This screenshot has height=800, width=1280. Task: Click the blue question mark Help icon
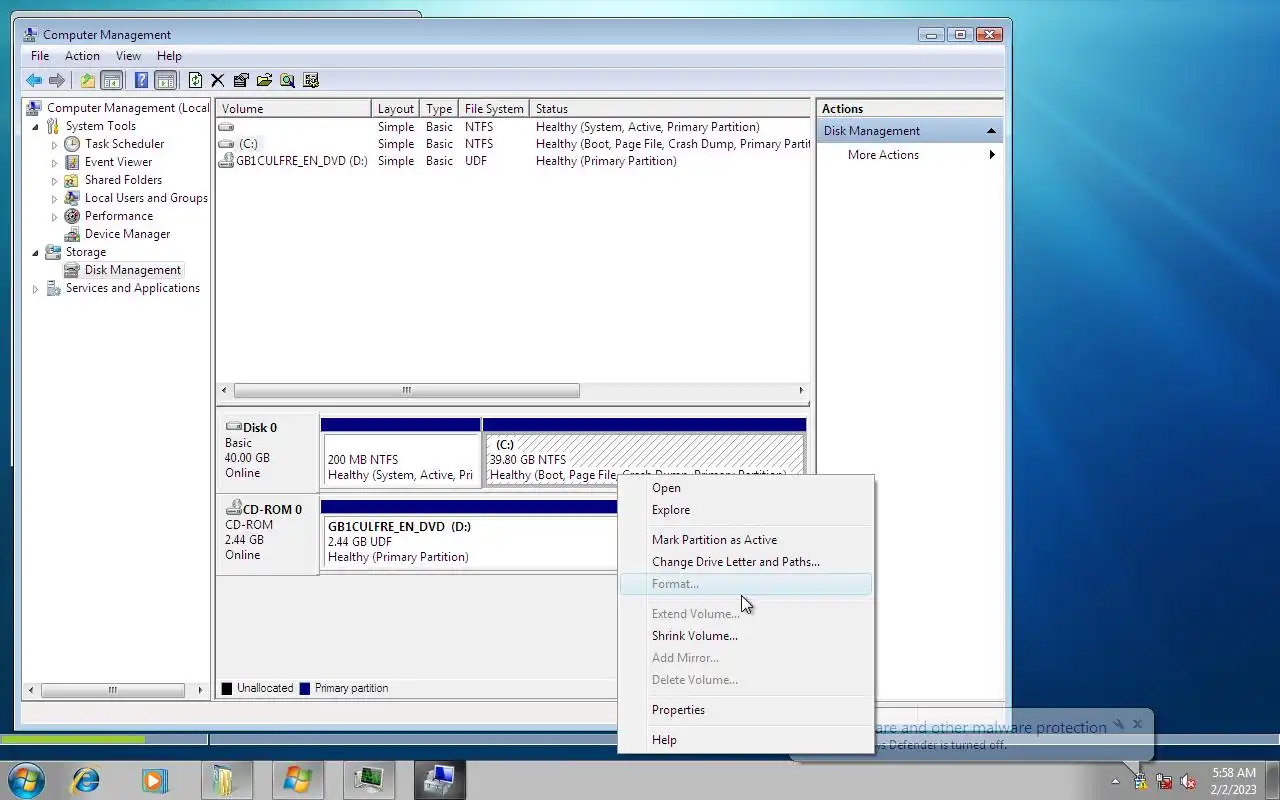pos(141,81)
